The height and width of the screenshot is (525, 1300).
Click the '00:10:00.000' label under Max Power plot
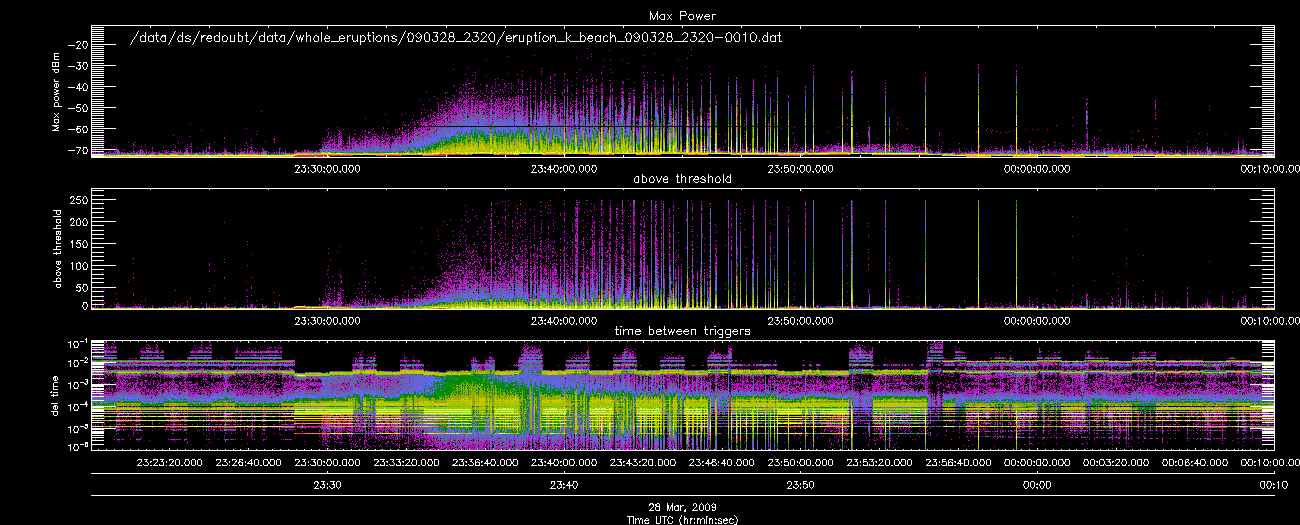[1269, 169]
